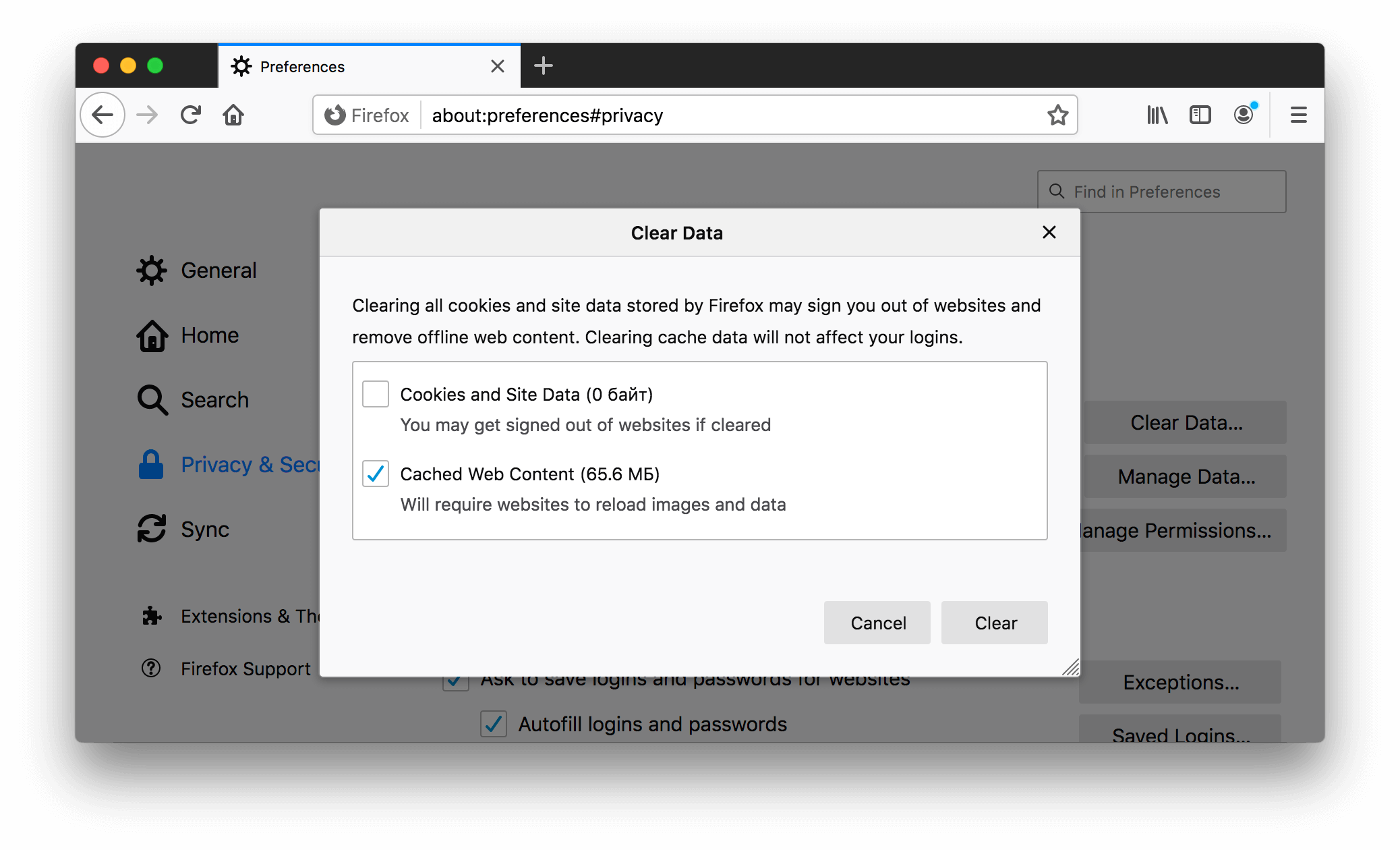
Task: Click the Firefox logo icon in address bar
Action: [x=339, y=114]
